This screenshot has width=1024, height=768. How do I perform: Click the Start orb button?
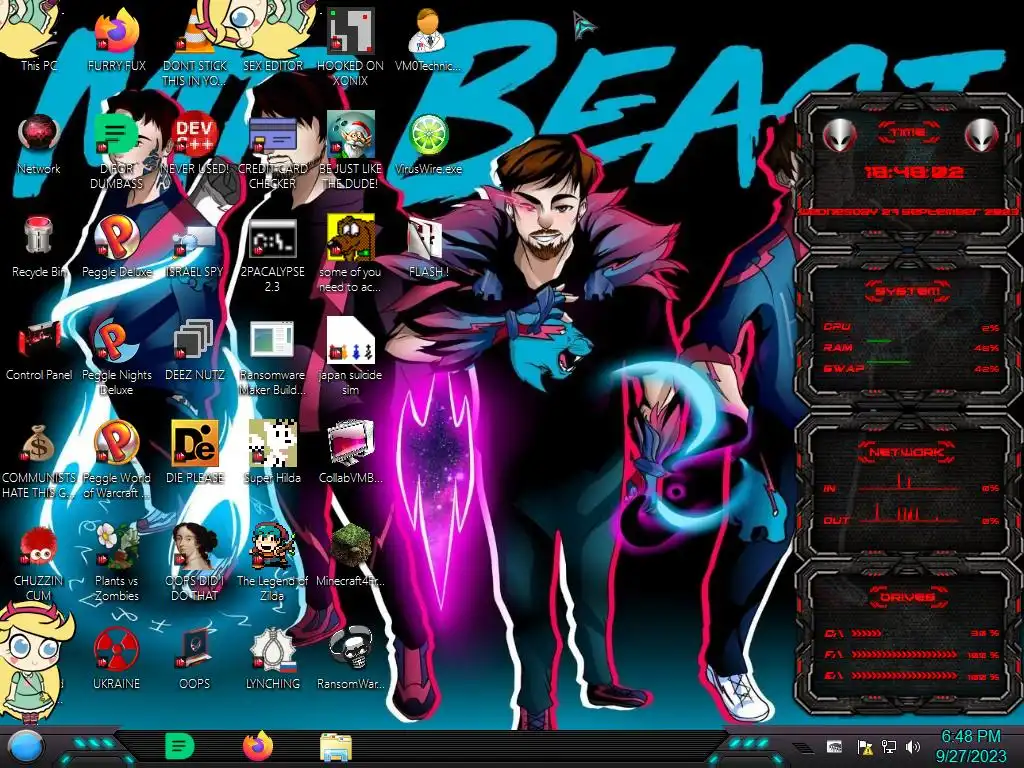[26, 747]
